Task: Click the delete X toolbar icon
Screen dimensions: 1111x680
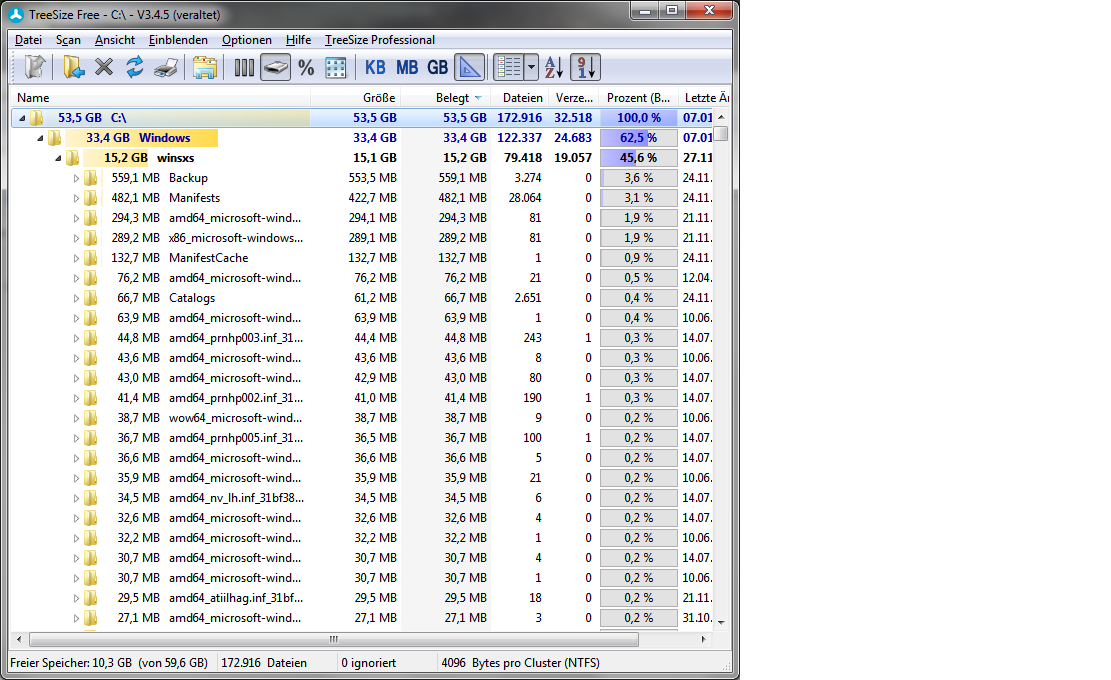Action: tap(104, 67)
